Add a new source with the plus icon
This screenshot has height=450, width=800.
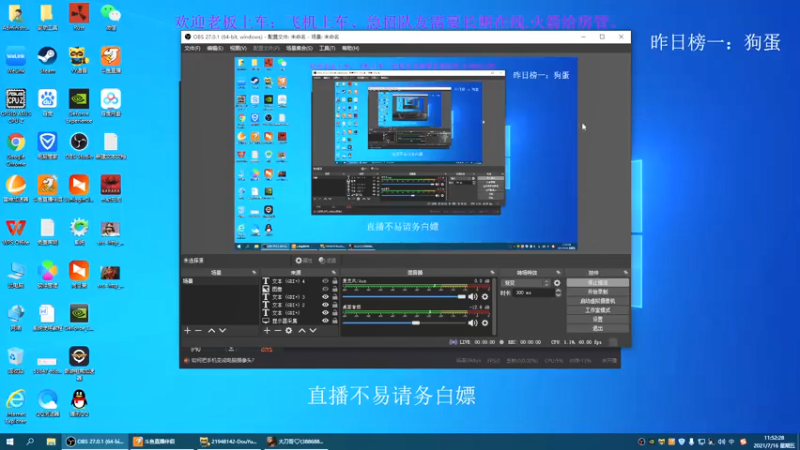click(267, 331)
